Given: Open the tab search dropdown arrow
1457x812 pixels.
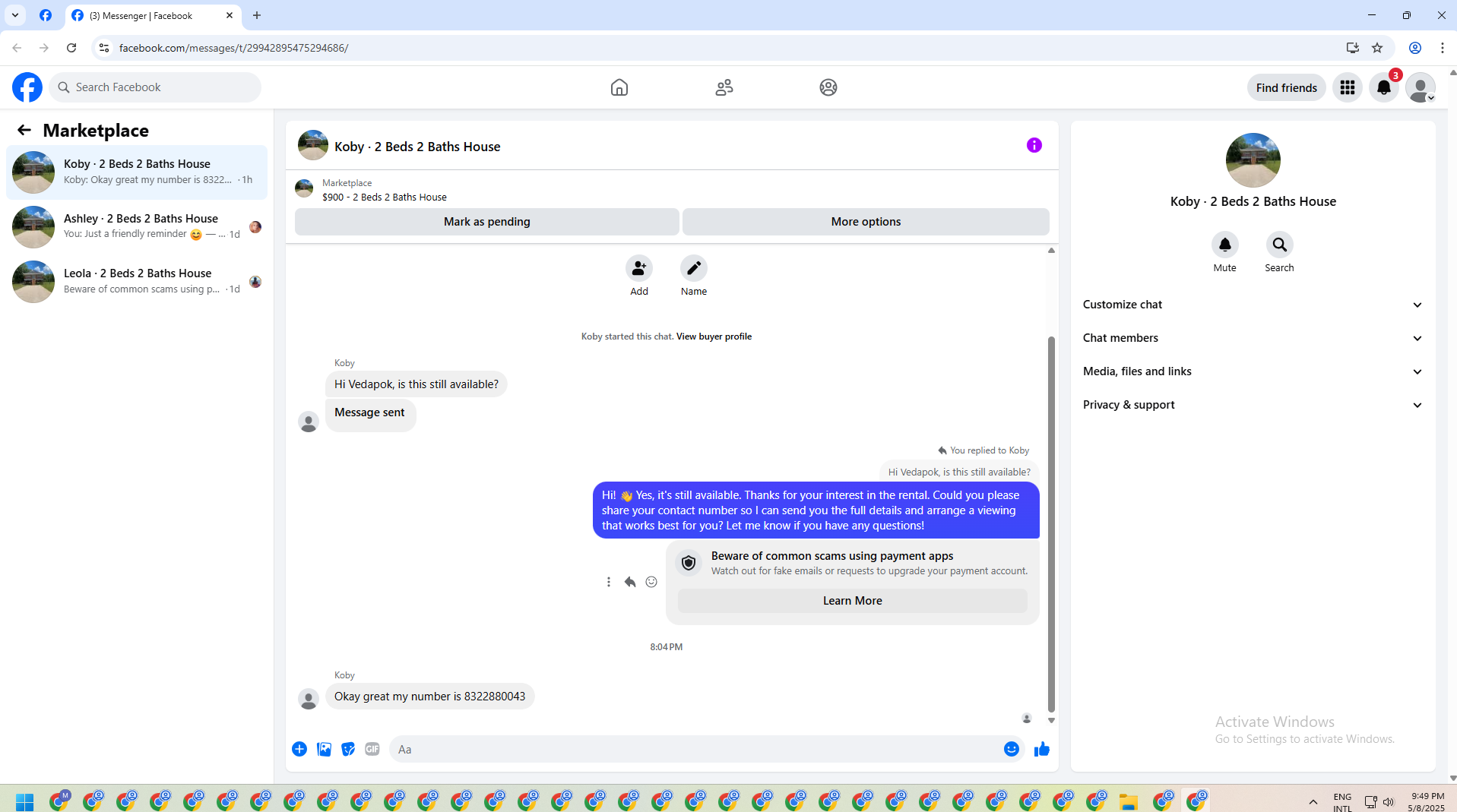Looking at the screenshot, I should (15, 15).
